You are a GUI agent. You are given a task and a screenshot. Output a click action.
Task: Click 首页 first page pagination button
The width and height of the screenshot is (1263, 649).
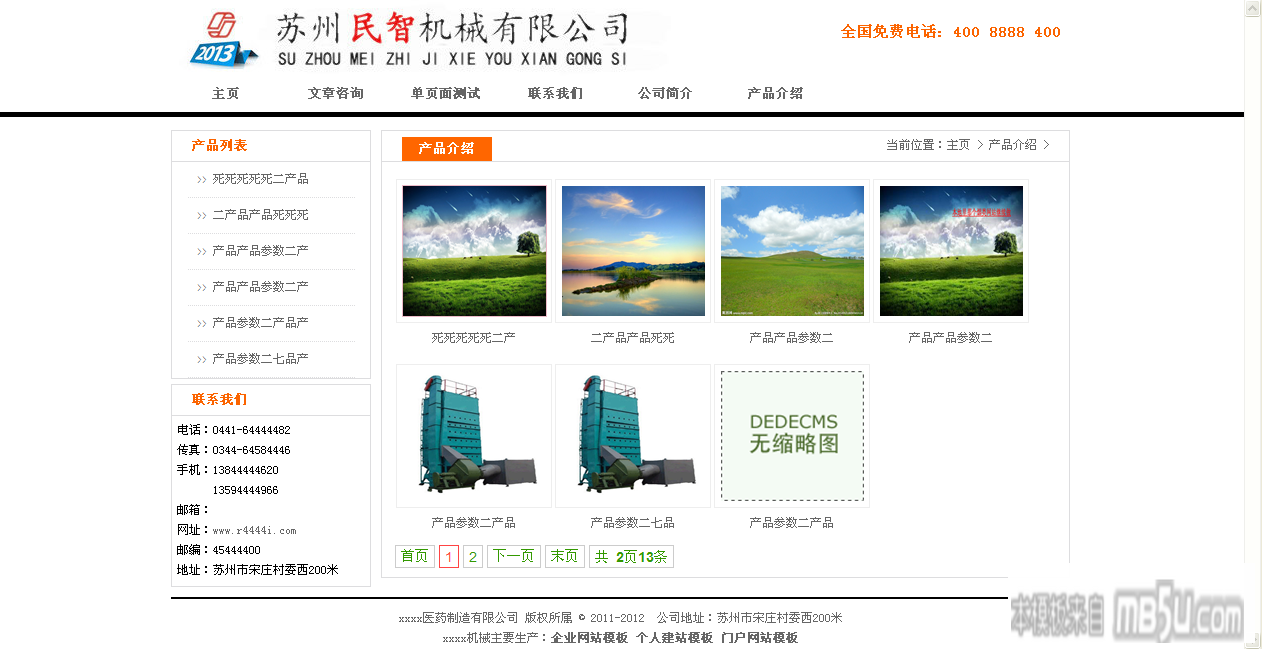pos(414,557)
